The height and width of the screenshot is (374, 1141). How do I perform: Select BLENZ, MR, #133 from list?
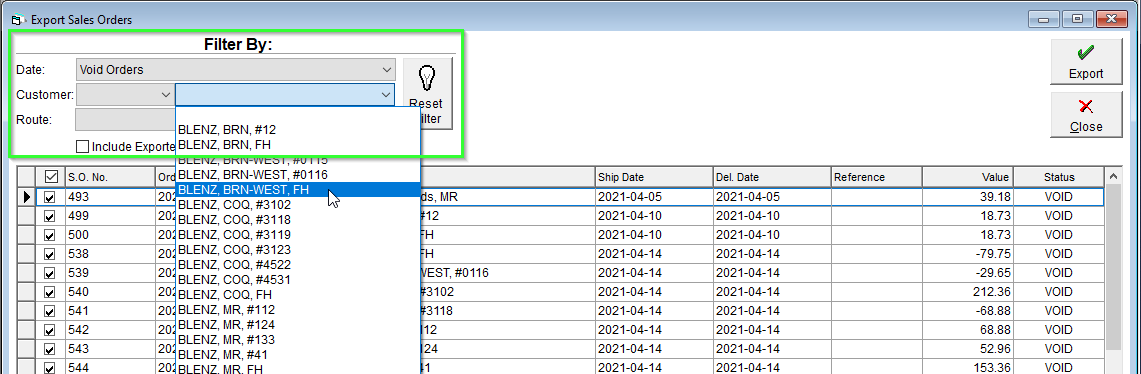298,340
